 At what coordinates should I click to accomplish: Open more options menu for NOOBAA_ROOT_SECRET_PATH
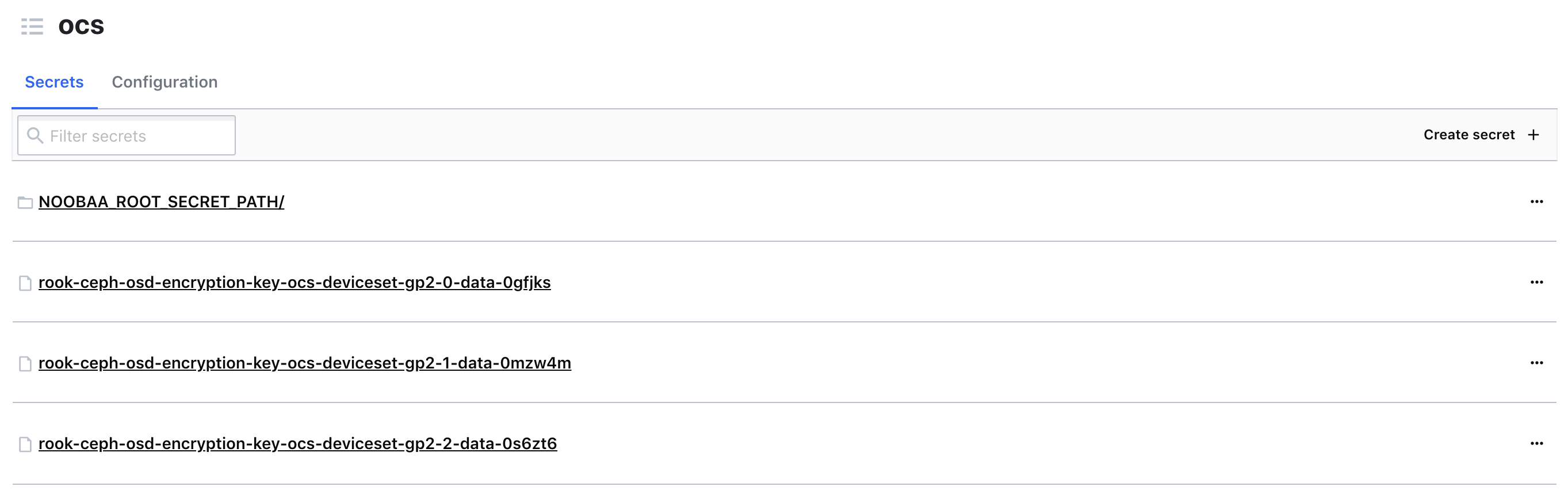(1536, 202)
